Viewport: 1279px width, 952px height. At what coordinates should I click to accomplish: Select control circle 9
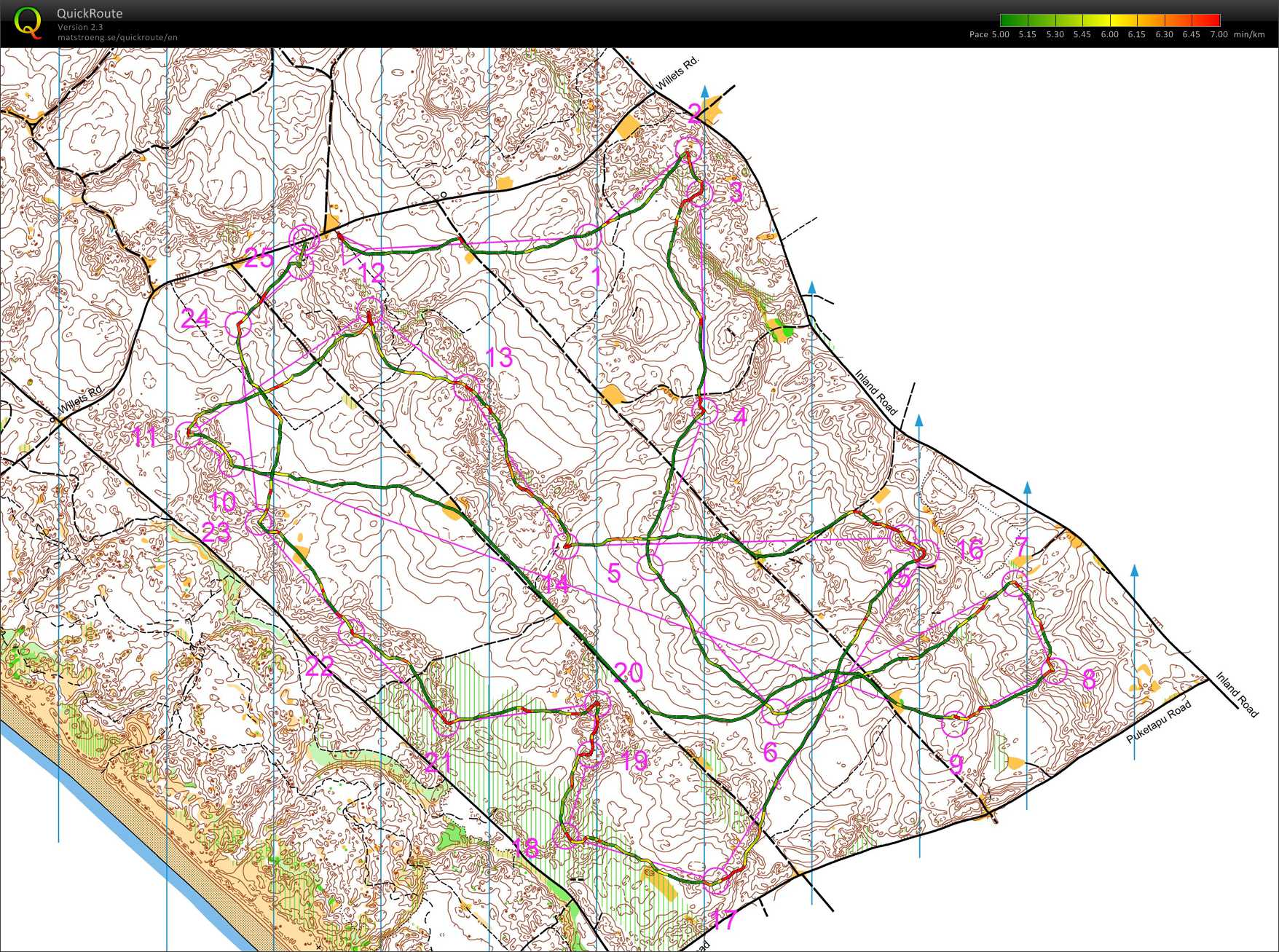point(954,725)
